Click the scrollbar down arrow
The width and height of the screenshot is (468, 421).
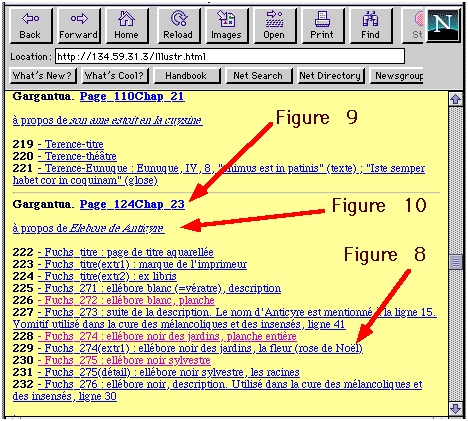(455, 408)
